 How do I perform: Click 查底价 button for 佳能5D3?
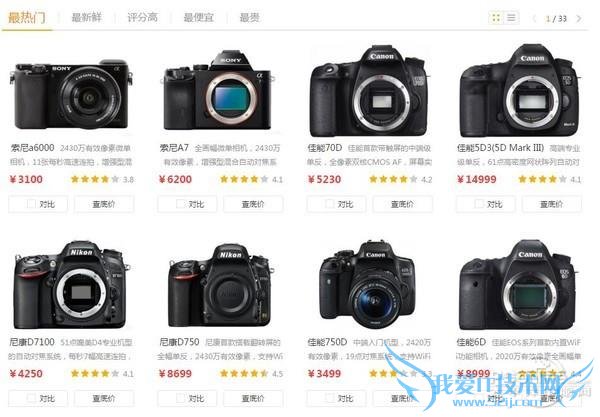(x=551, y=204)
